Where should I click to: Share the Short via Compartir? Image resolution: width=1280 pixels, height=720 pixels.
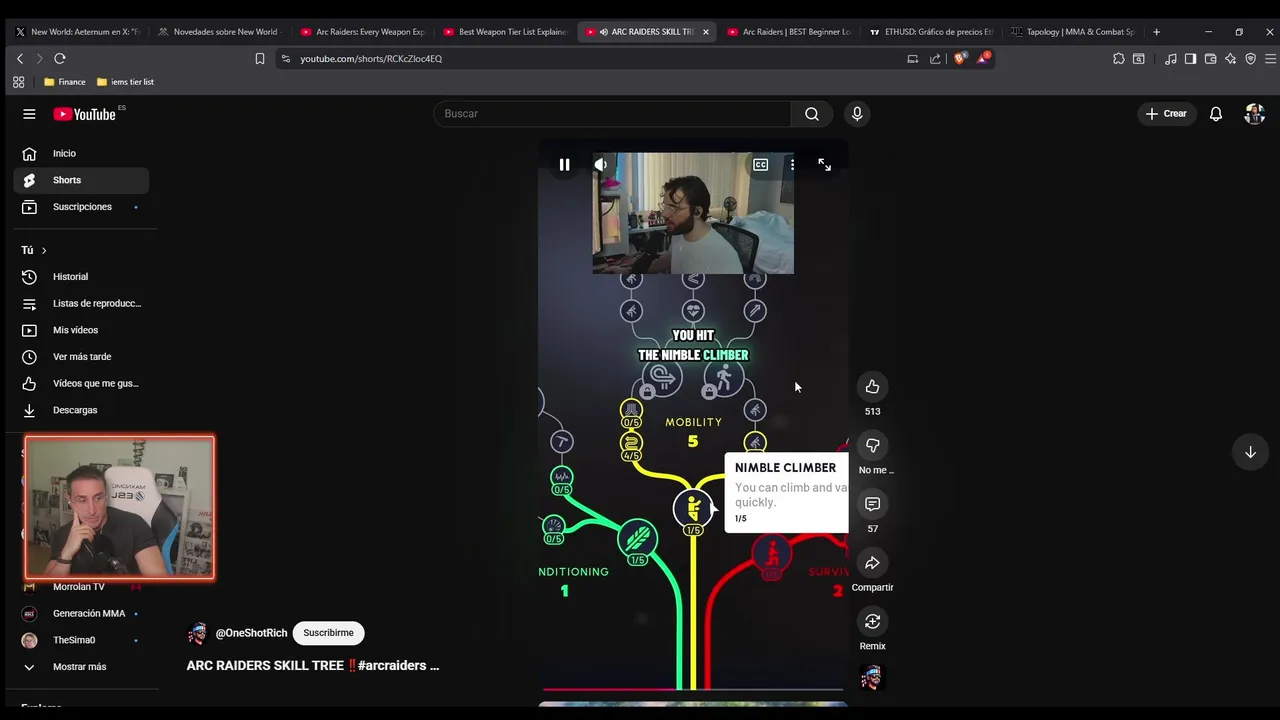point(872,563)
